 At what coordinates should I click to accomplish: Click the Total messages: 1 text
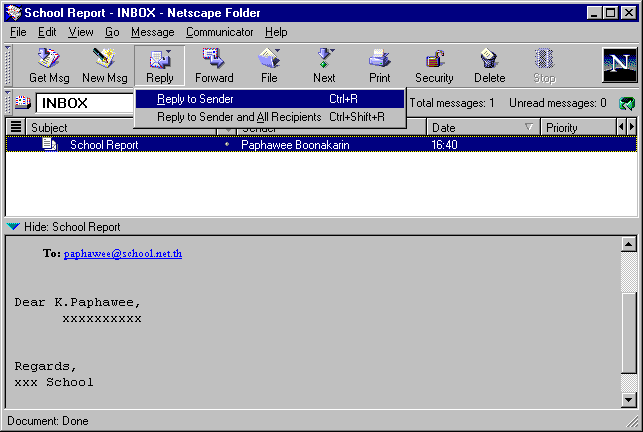tap(452, 103)
